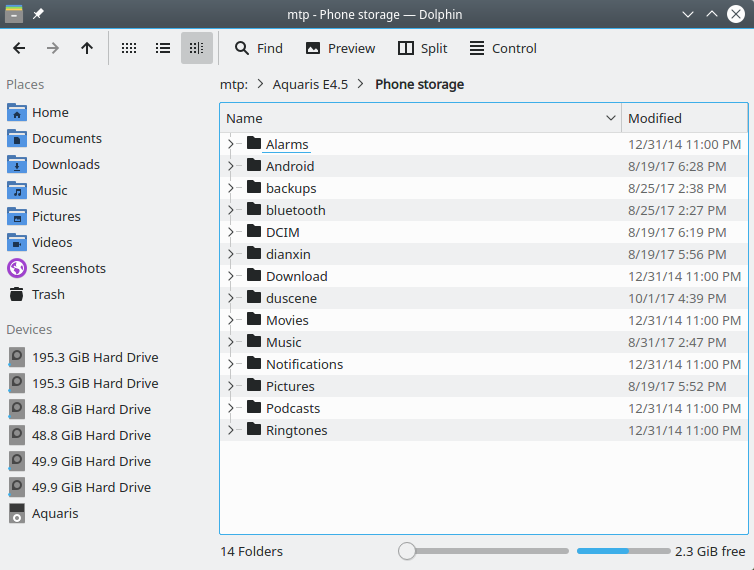Click the Modified column header
The image size is (754, 570).
tap(683, 118)
